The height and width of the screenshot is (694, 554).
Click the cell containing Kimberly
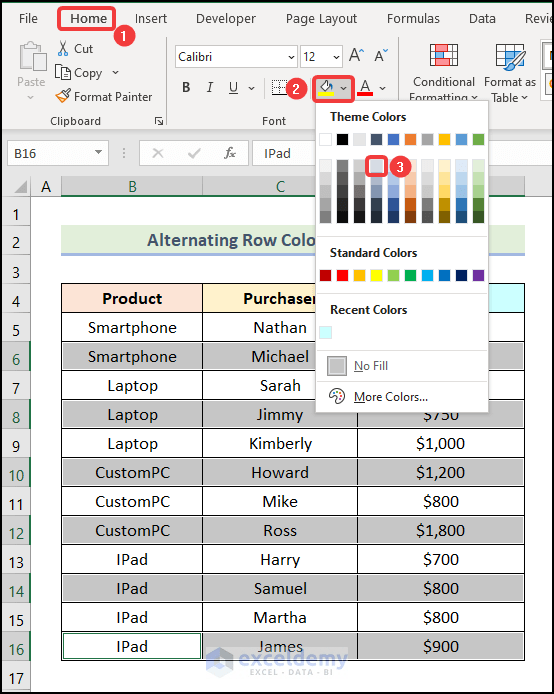point(280,443)
